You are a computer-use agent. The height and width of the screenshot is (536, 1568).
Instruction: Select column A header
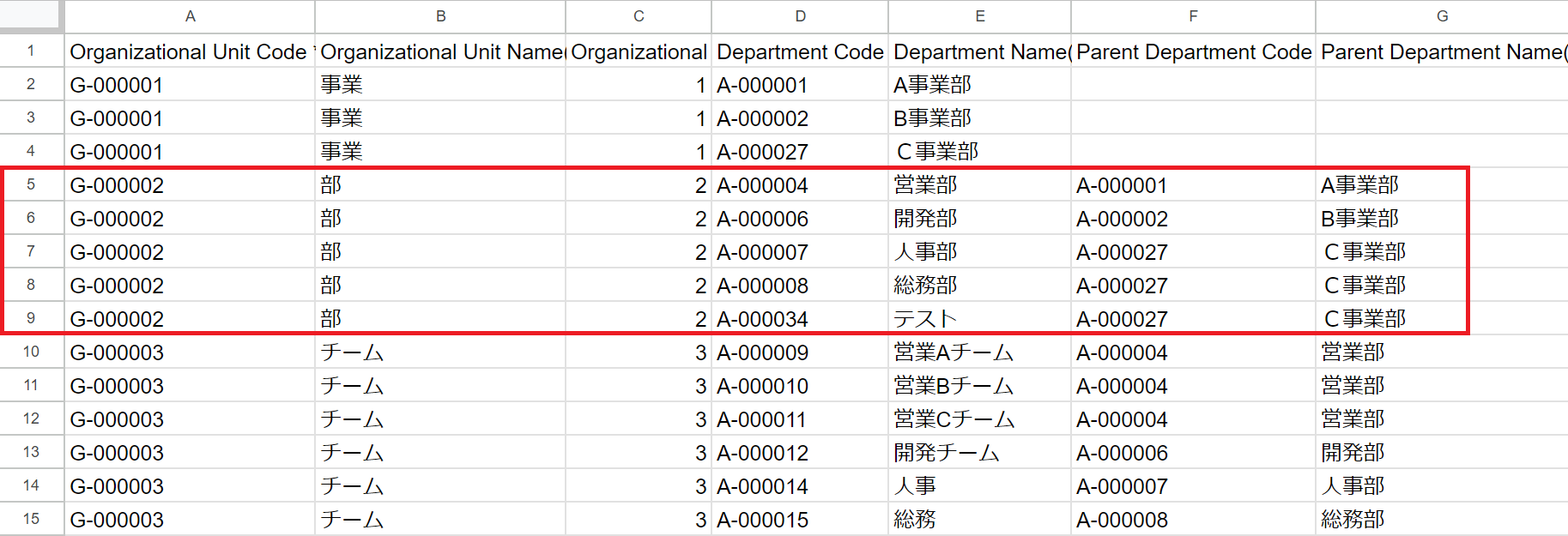click(x=190, y=16)
